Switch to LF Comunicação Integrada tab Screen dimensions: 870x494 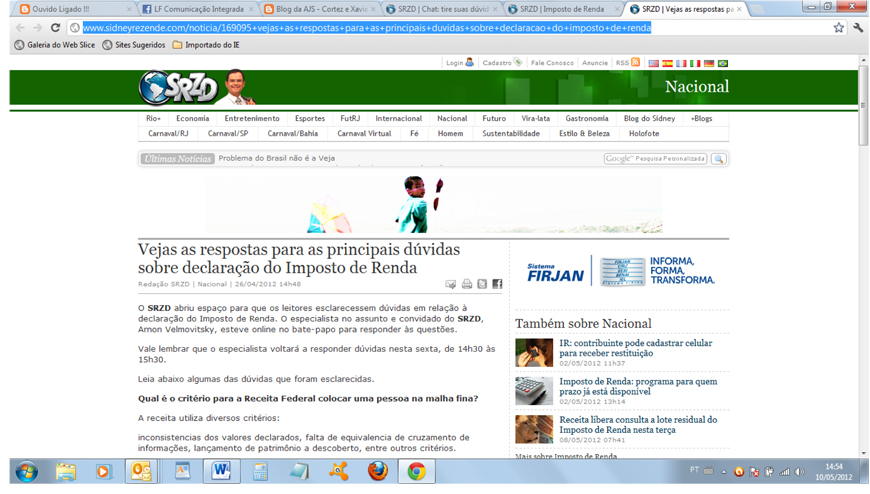tap(197, 9)
